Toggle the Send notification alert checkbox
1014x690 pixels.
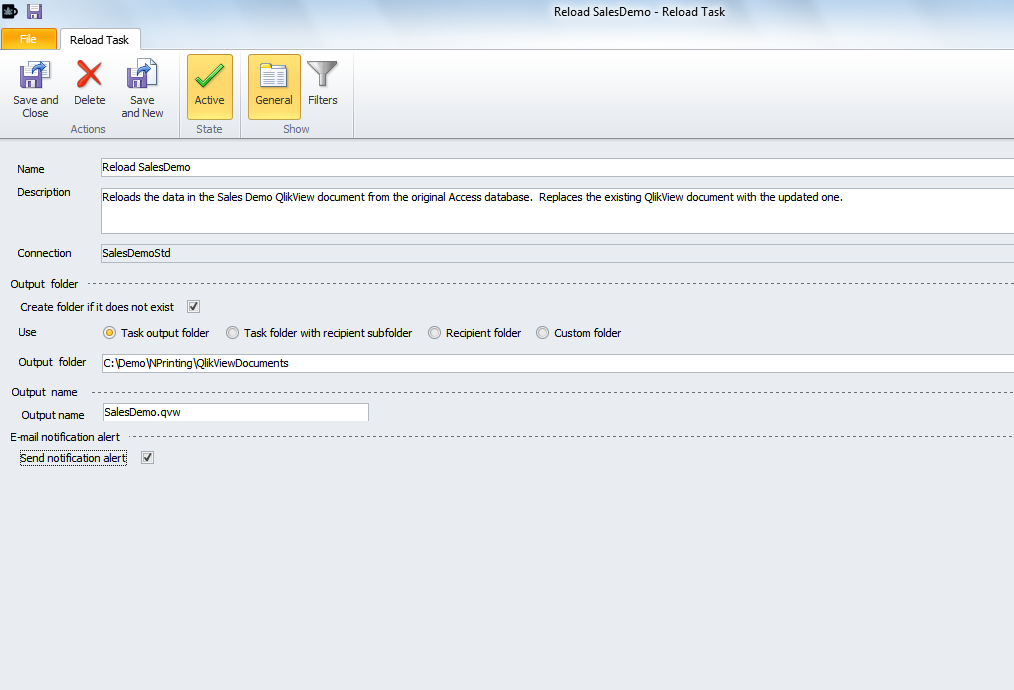click(147, 458)
